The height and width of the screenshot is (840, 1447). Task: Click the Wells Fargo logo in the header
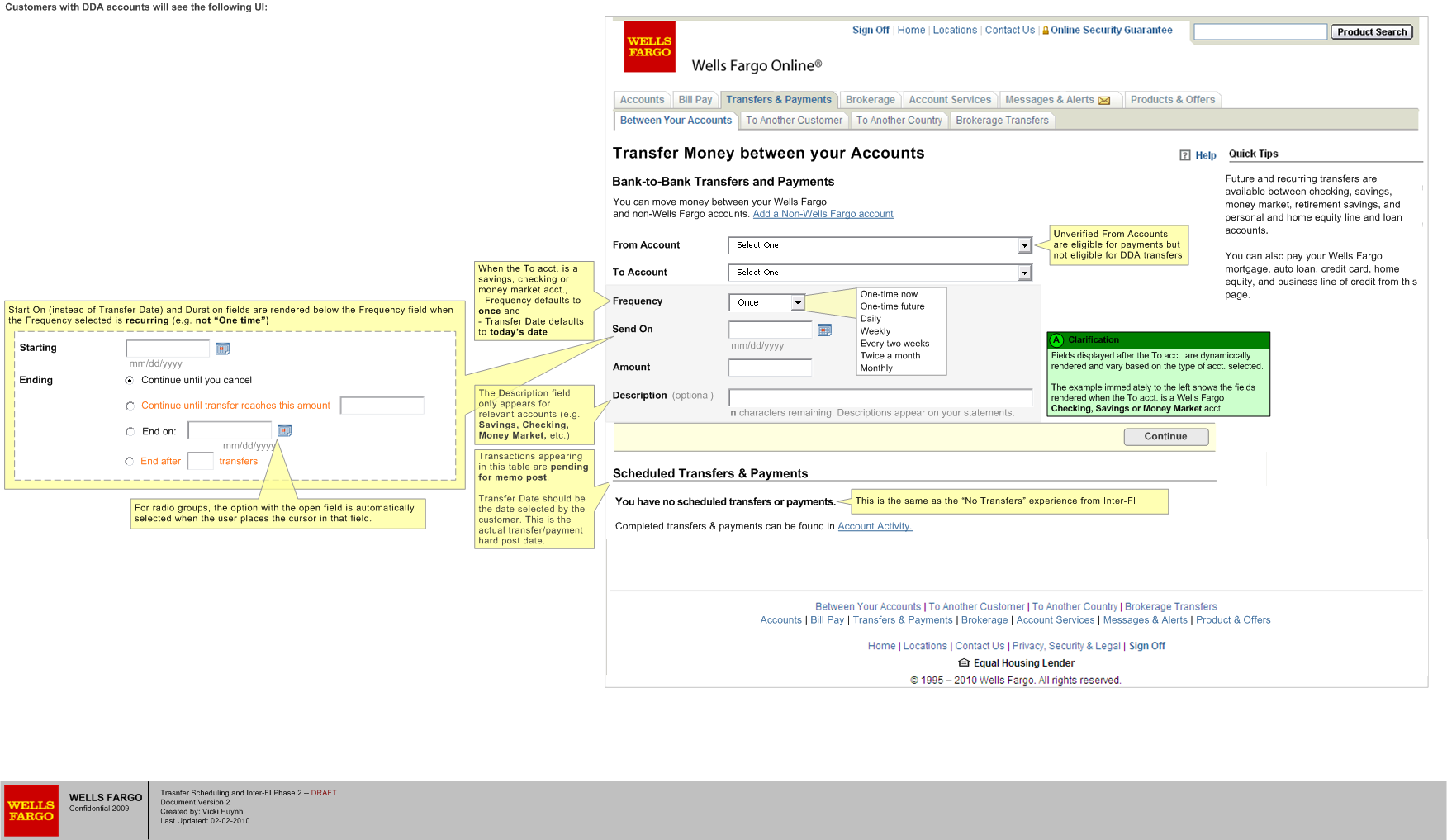[x=649, y=46]
